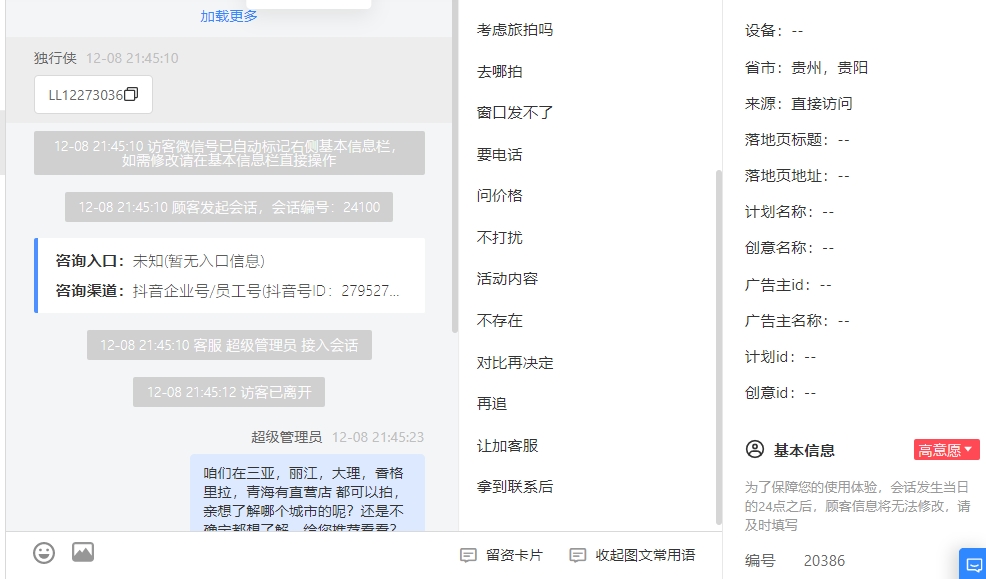
Task: Click the 落地页标题 field
Action: click(797, 140)
